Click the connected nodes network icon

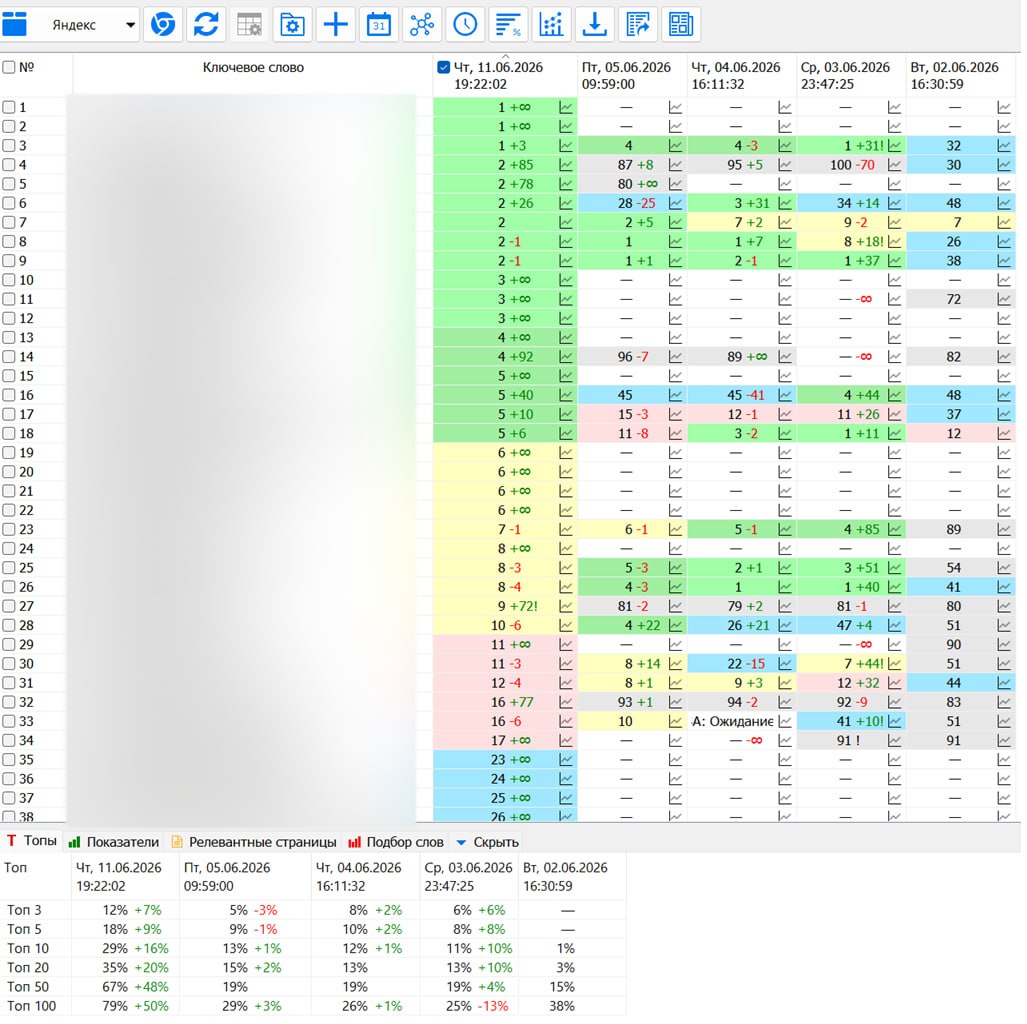(x=422, y=24)
